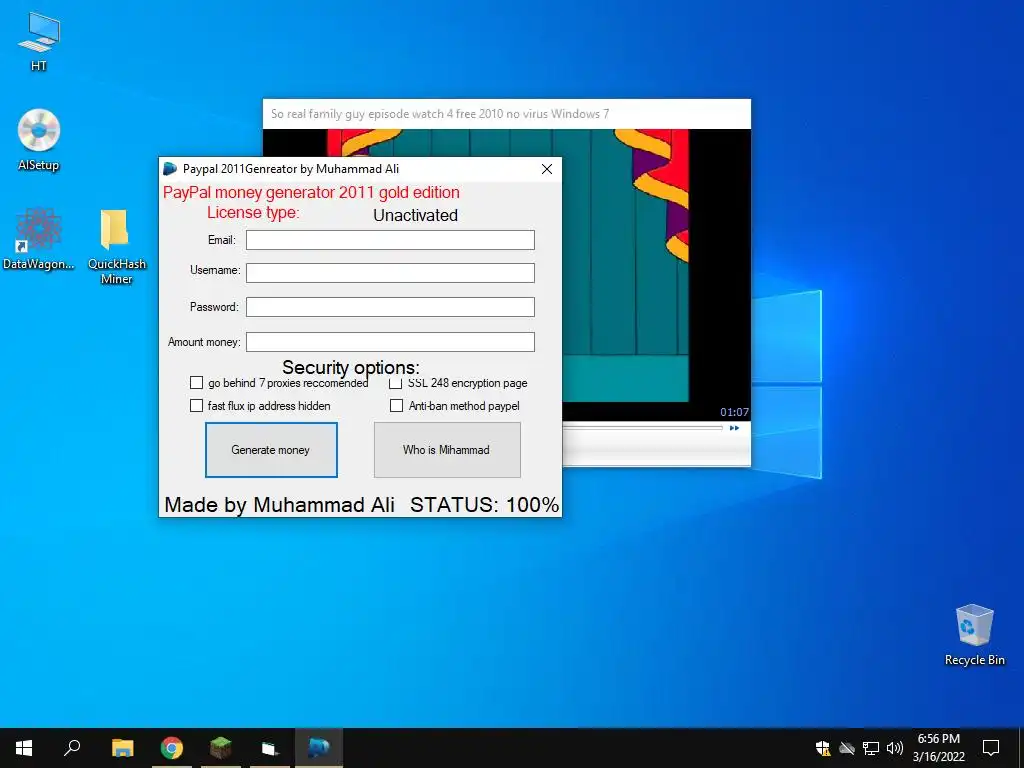Open the AISetup disc icon
This screenshot has height=768, width=1024.
[39, 139]
